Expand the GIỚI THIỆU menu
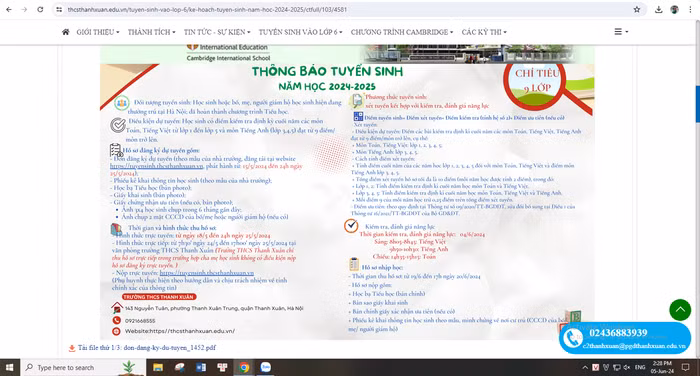 pyautogui.click(x=98, y=32)
